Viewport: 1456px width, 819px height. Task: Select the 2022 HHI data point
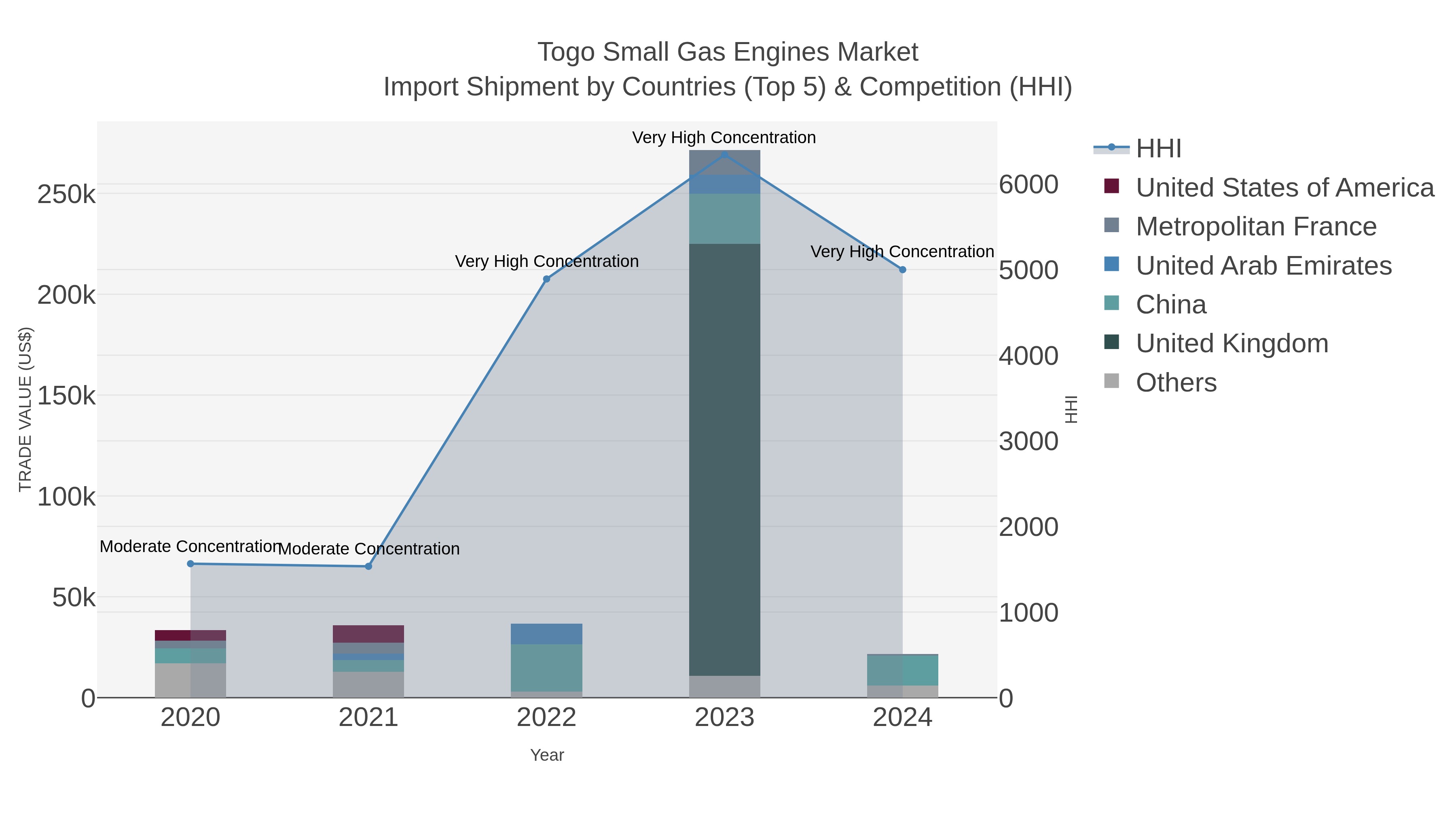(546, 279)
